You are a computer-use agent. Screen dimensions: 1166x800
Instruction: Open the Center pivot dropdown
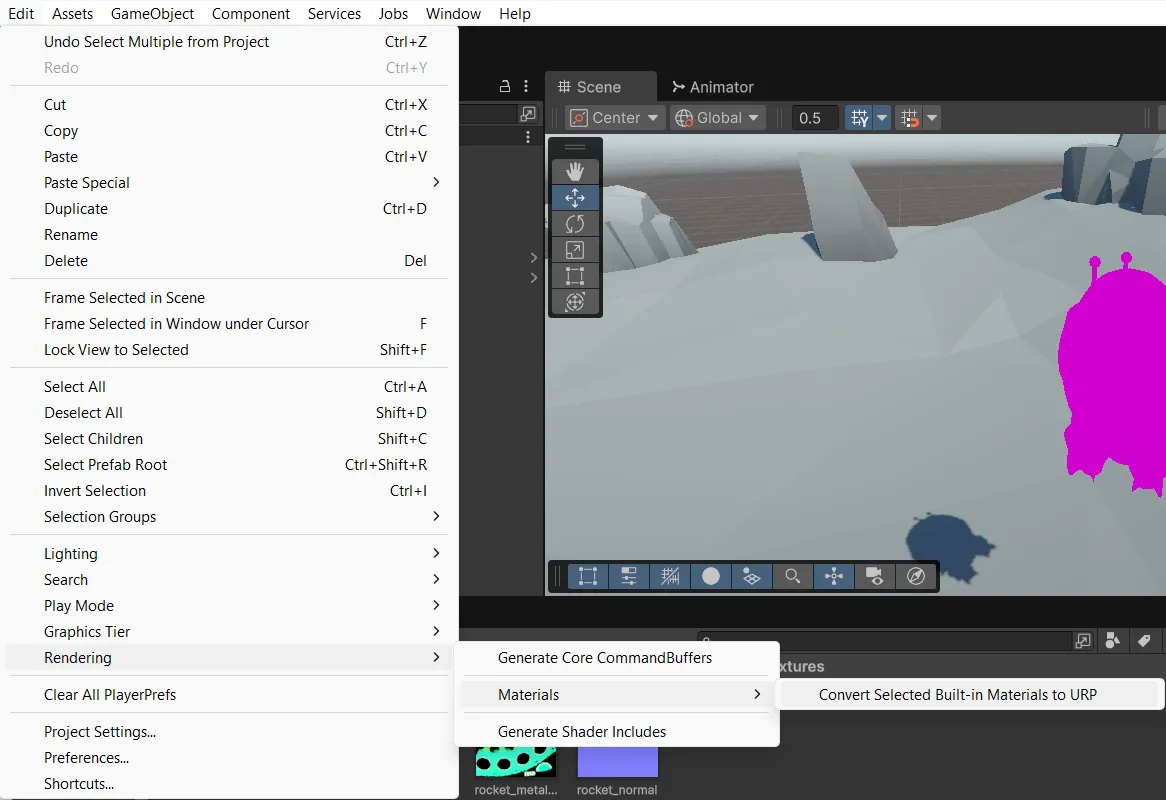tap(614, 117)
